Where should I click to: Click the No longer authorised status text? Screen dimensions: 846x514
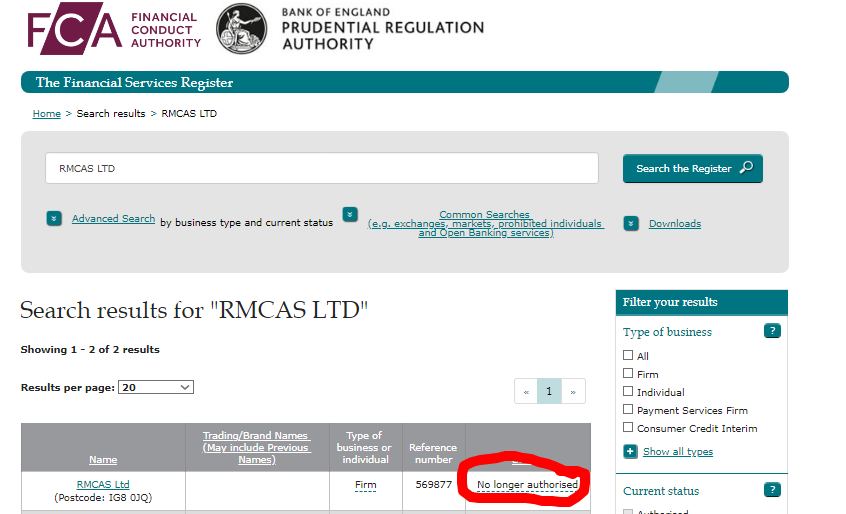527,485
